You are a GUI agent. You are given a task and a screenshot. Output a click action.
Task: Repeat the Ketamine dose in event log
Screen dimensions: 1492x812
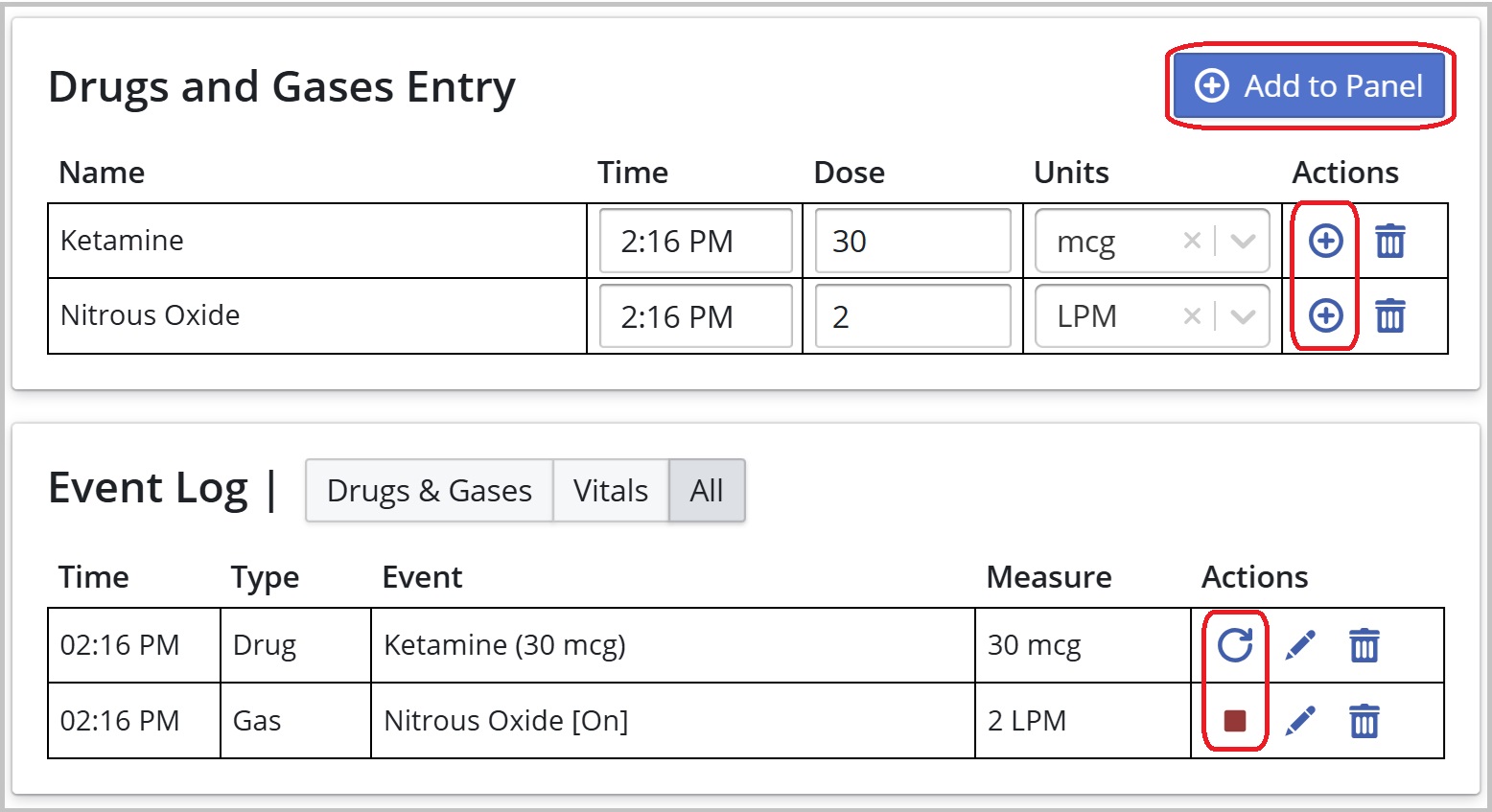pos(1235,645)
